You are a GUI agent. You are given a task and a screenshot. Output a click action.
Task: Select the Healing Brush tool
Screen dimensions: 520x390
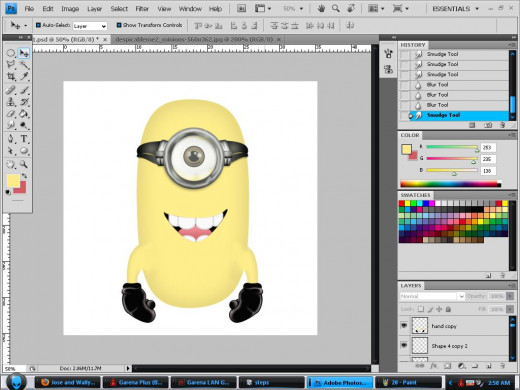pos(11,90)
